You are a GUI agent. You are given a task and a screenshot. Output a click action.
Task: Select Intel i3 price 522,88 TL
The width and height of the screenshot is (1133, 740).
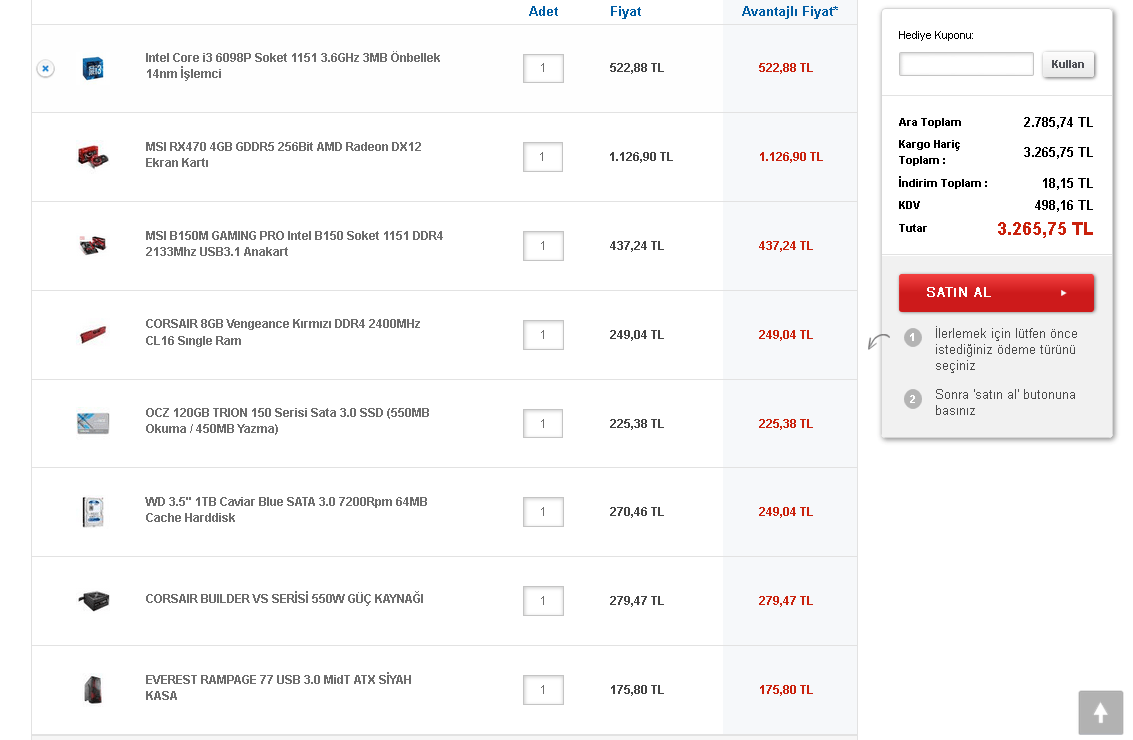tap(637, 68)
